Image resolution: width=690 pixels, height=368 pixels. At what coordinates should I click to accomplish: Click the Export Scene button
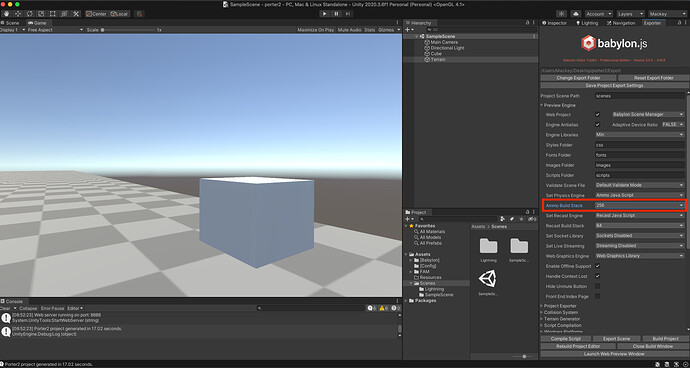point(616,339)
